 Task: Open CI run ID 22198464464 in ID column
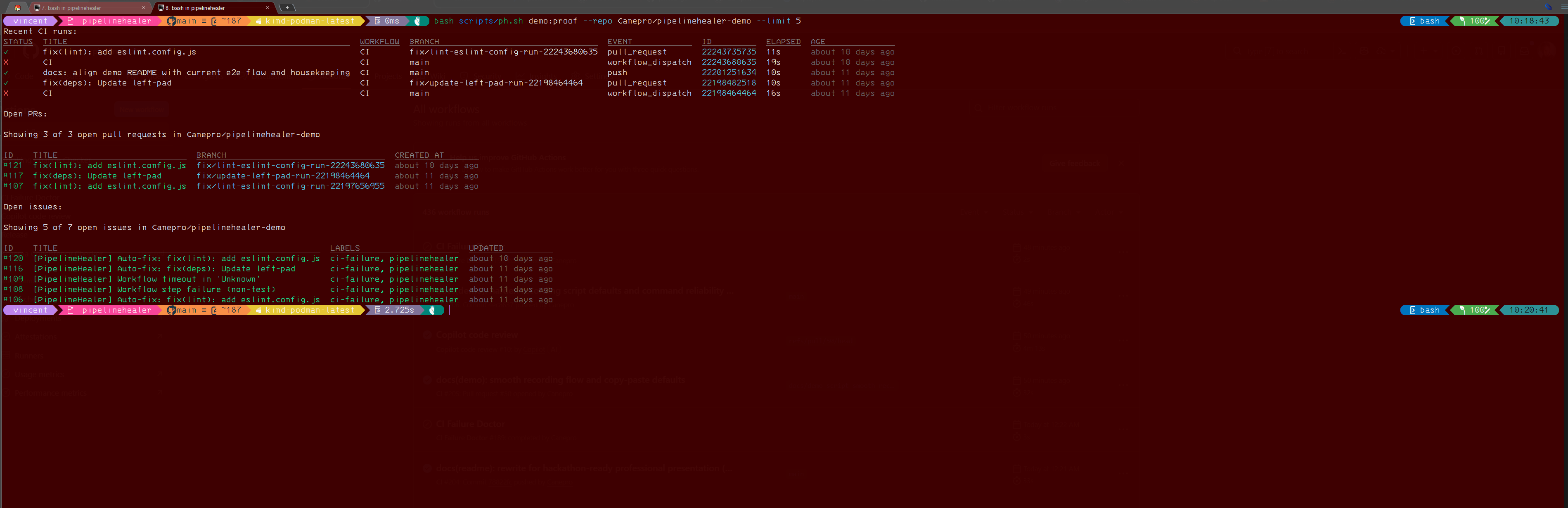tap(729, 93)
